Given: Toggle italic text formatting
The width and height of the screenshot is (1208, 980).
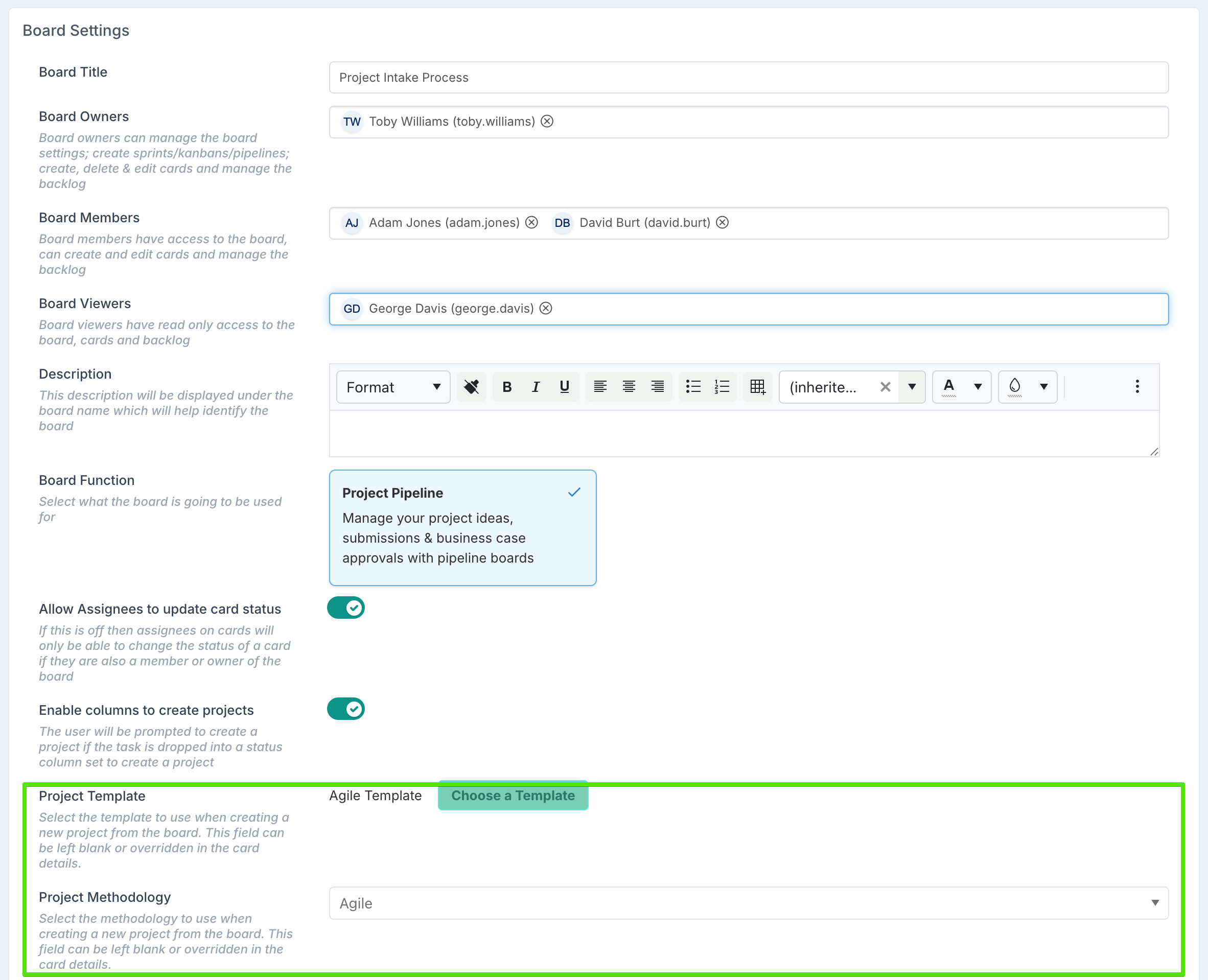Looking at the screenshot, I should (x=535, y=387).
